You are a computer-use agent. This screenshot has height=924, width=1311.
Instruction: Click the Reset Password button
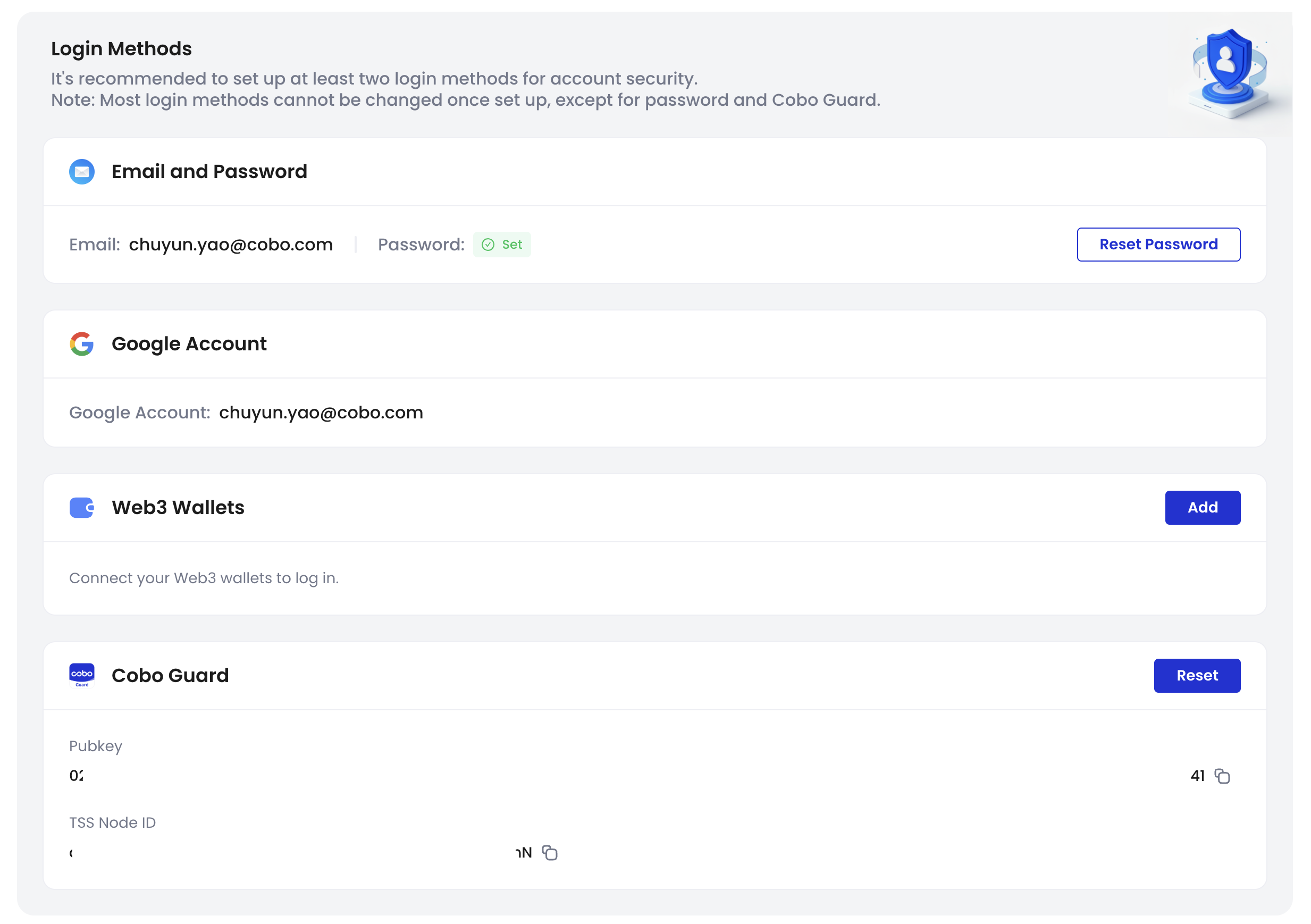tap(1158, 245)
